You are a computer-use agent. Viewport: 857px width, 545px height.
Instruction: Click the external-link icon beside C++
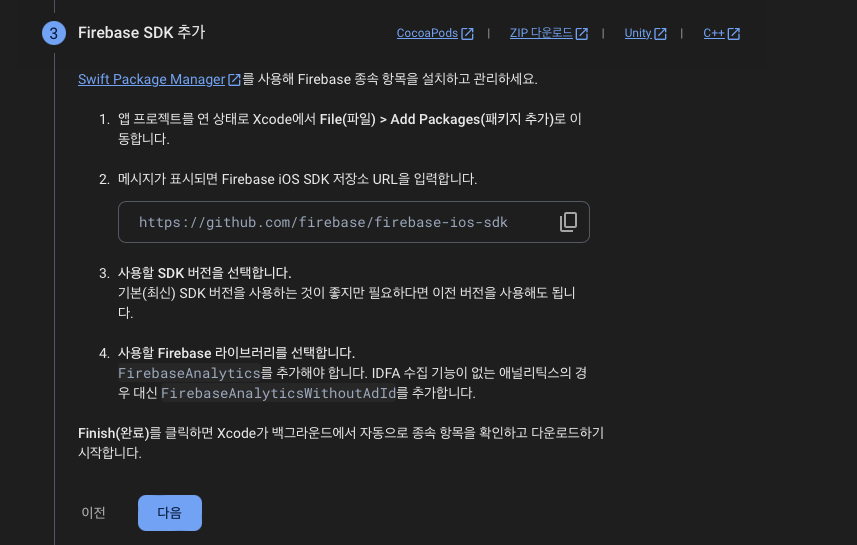coord(734,34)
